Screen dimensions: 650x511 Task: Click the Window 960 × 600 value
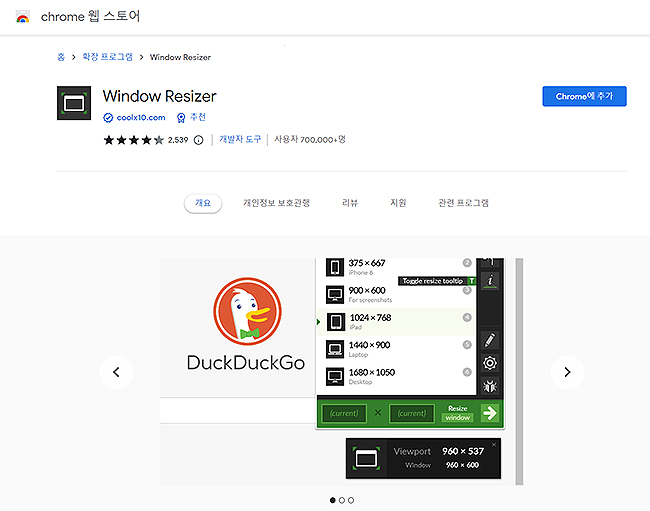pos(462,465)
